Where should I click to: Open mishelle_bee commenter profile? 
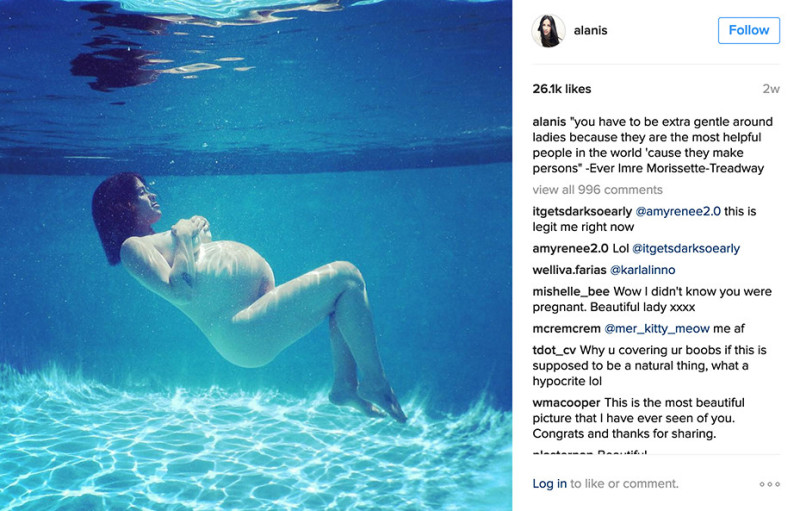click(x=571, y=292)
